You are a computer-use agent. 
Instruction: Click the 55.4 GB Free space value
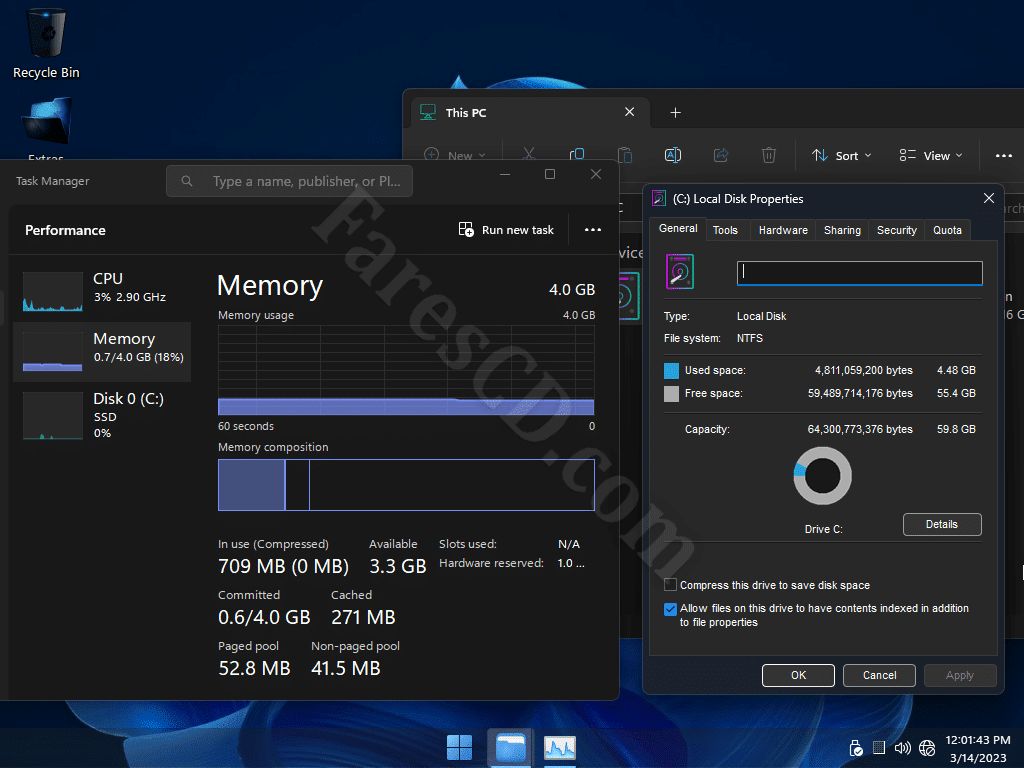click(x=956, y=393)
